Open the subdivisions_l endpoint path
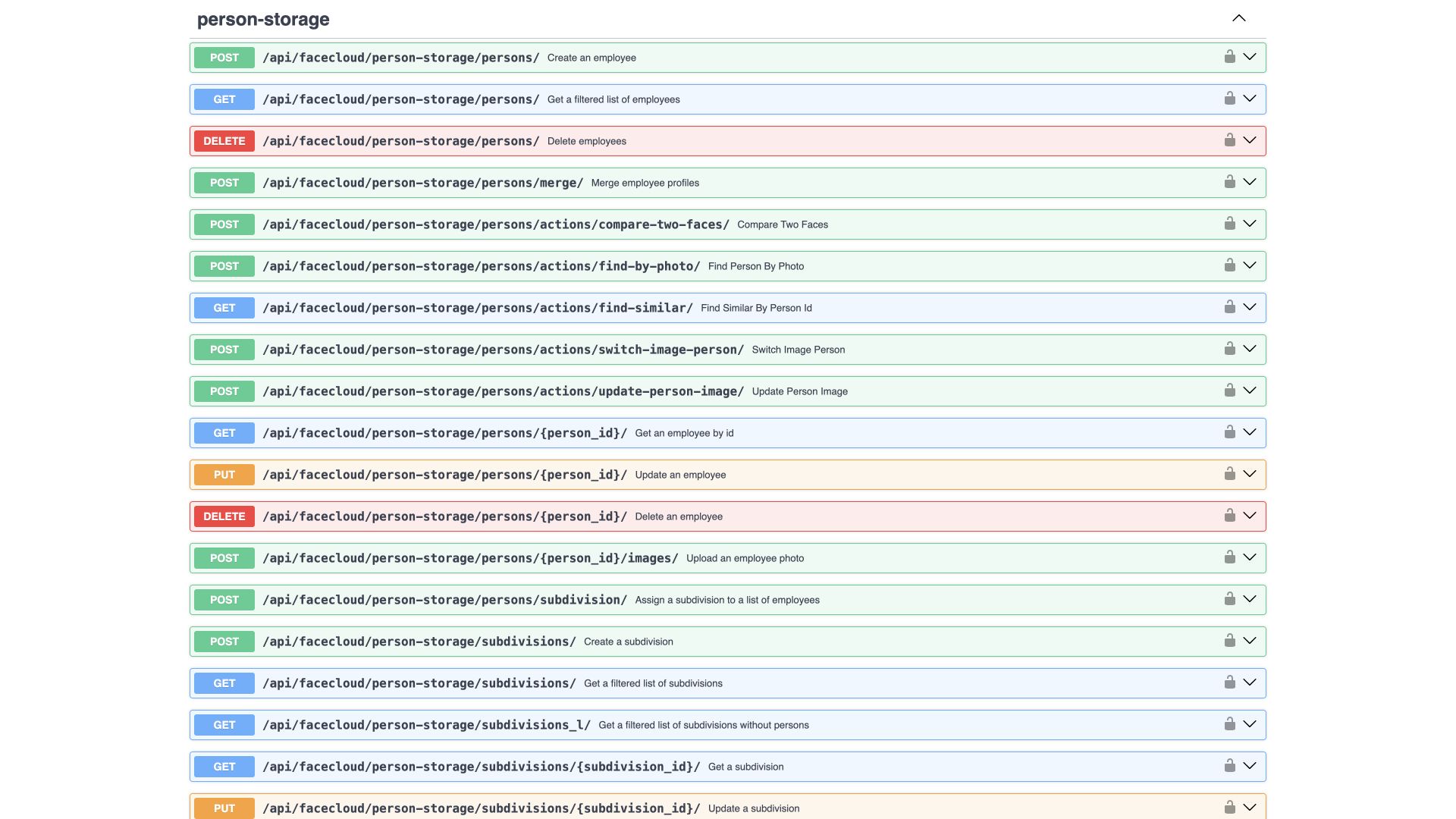The height and width of the screenshot is (819, 1456). (427, 725)
